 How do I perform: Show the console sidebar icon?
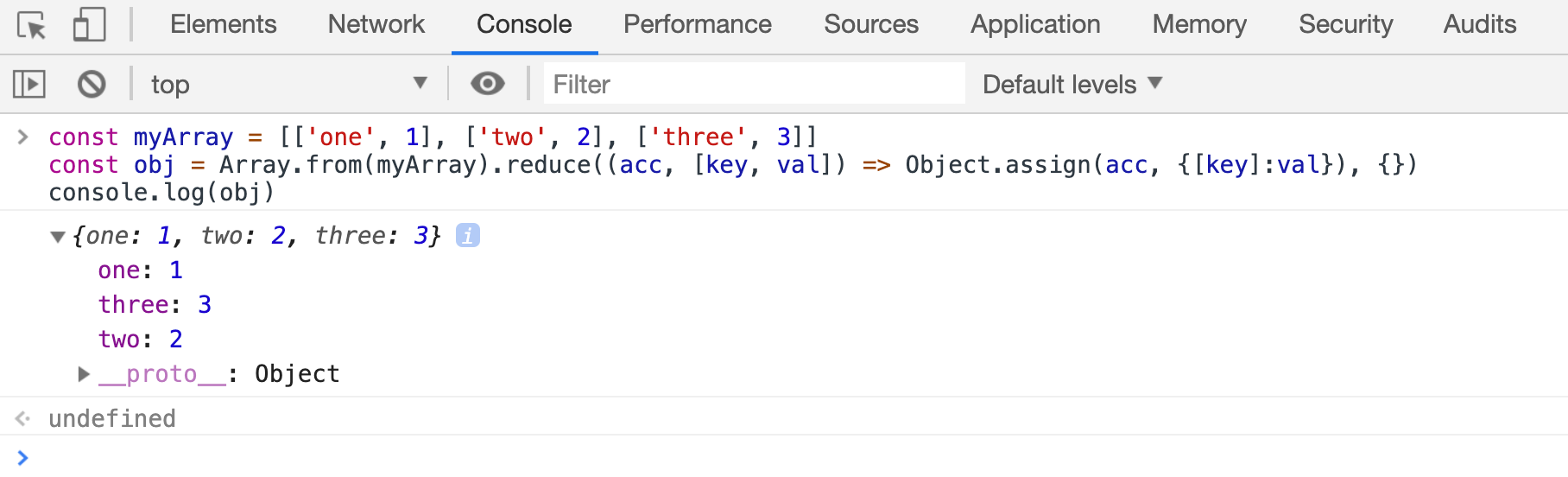pyautogui.click(x=29, y=84)
